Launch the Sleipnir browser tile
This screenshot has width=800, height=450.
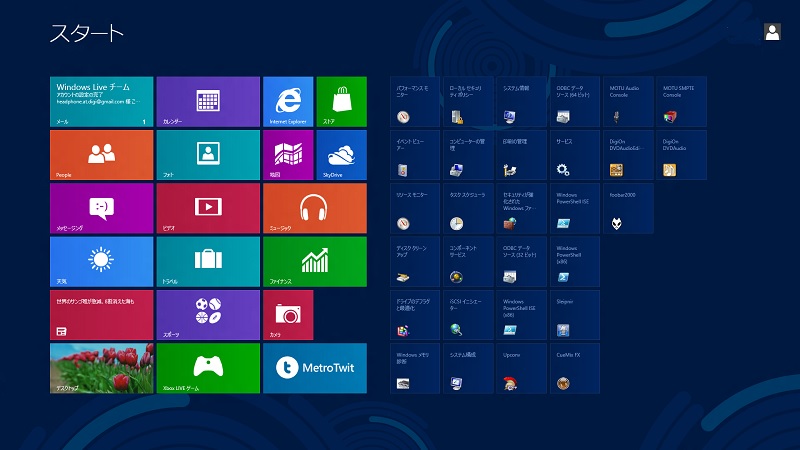[575, 315]
